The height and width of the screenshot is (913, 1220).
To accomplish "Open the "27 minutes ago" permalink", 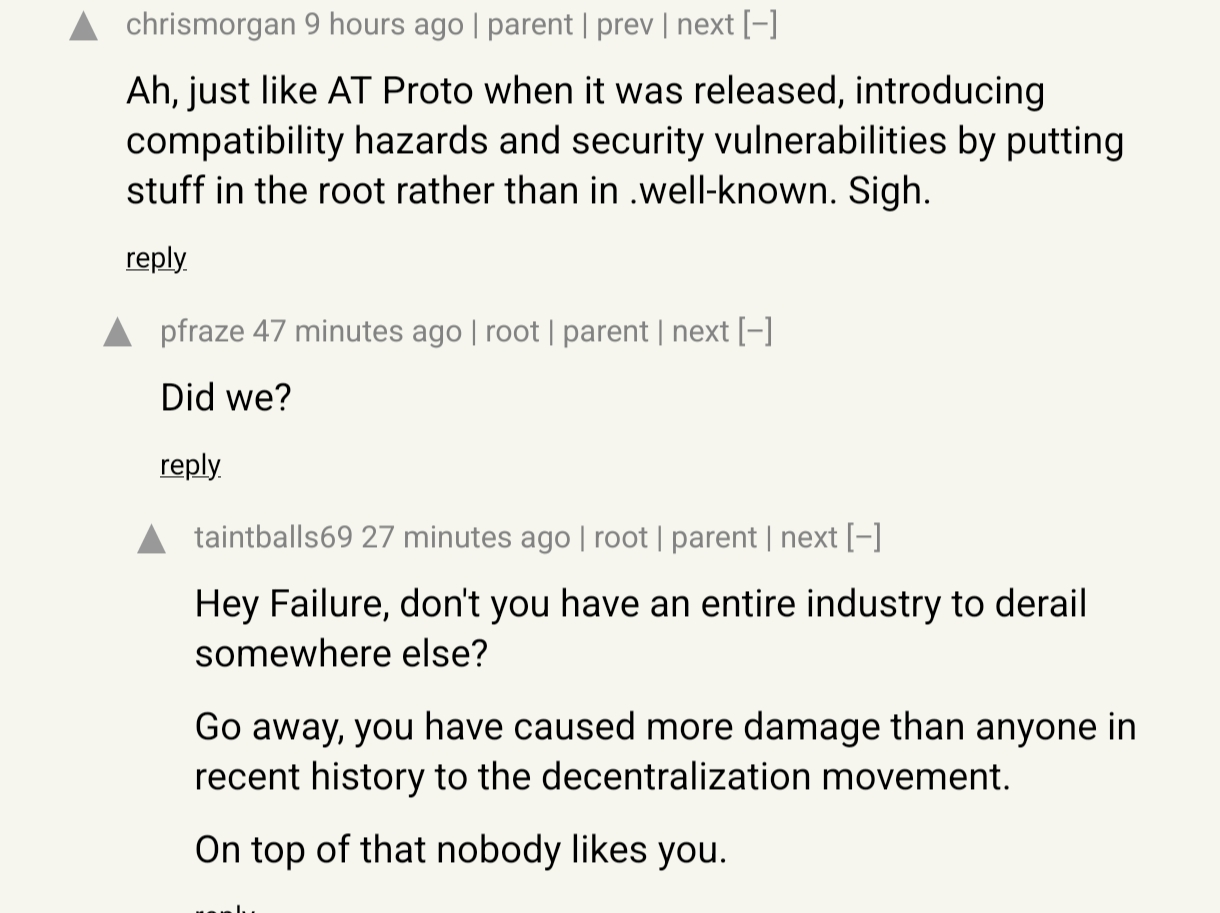I will pyautogui.click(x=465, y=537).
